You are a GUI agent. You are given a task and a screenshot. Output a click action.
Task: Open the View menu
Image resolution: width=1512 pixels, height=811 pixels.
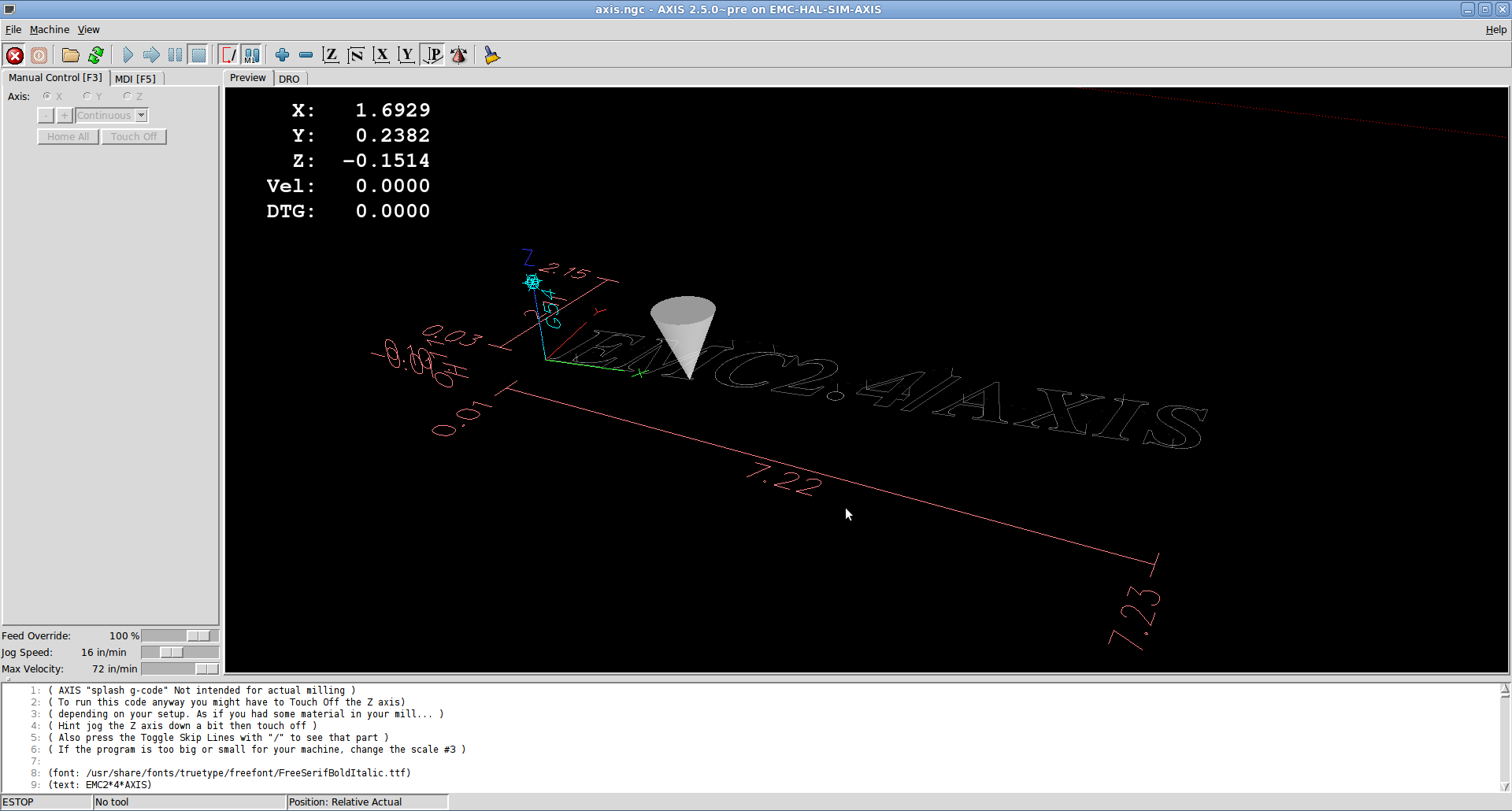coord(88,30)
